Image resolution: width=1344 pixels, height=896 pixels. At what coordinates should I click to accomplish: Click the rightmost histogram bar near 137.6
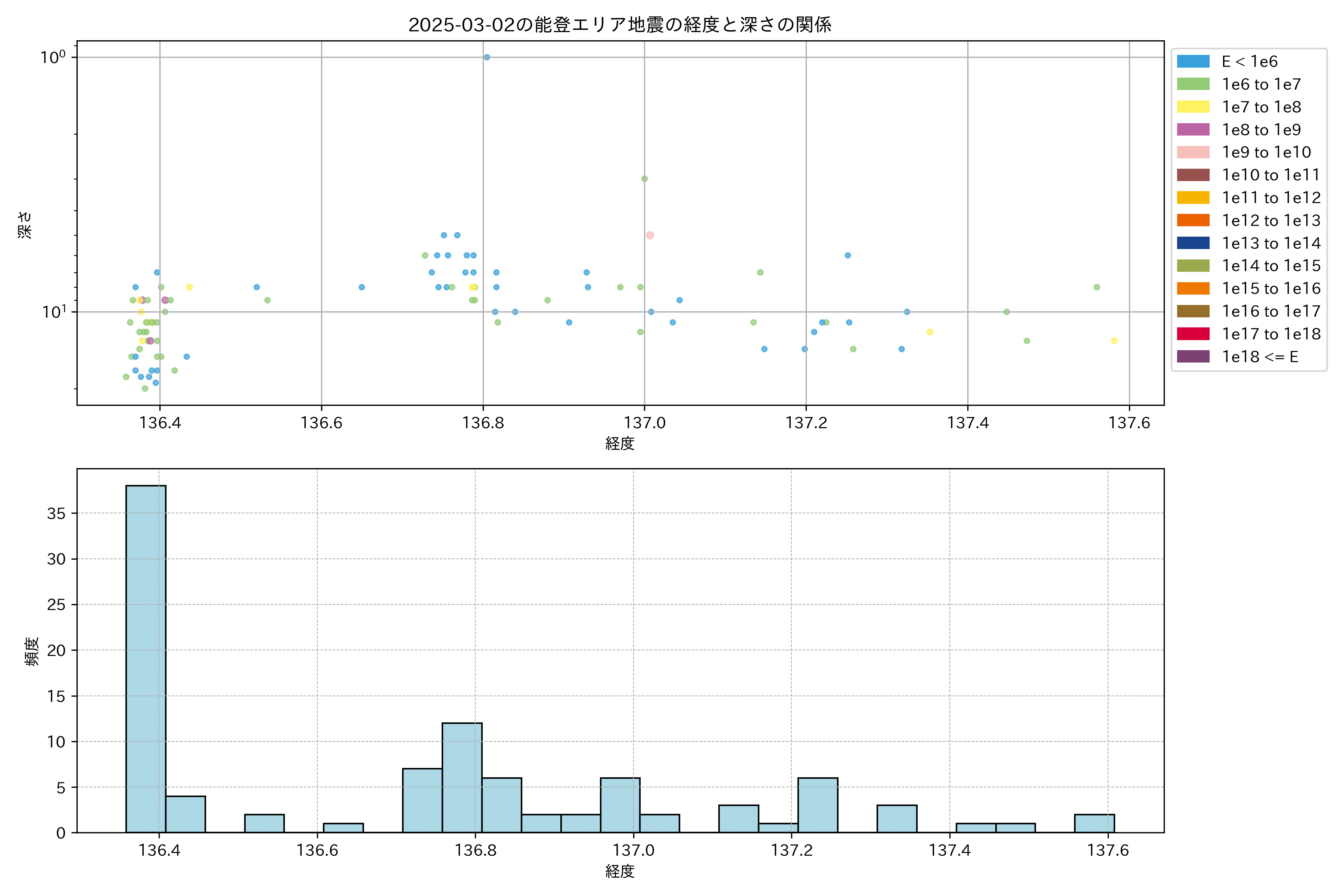(x=1094, y=824)
